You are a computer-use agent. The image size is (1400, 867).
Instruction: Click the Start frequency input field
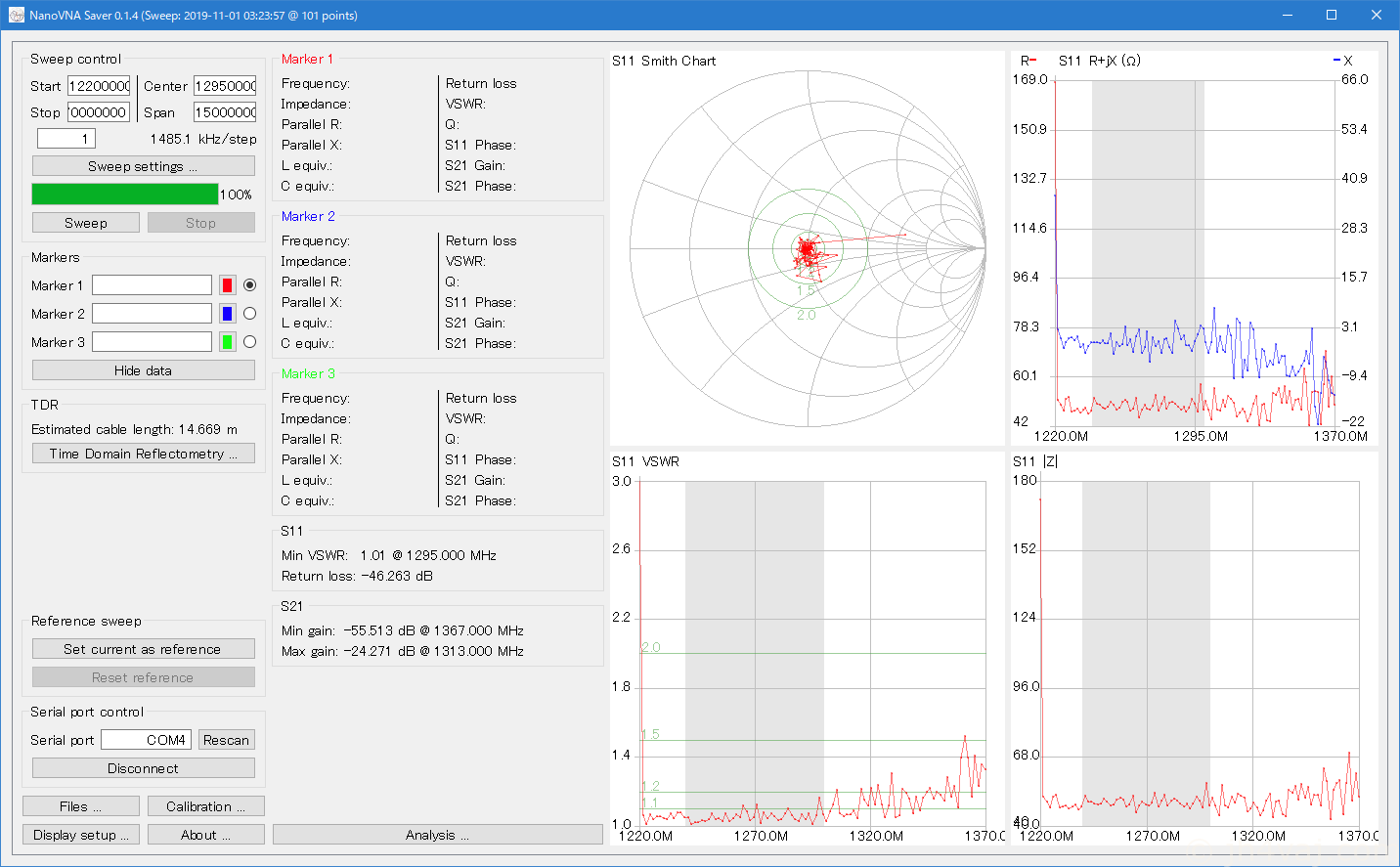point(99,86)
